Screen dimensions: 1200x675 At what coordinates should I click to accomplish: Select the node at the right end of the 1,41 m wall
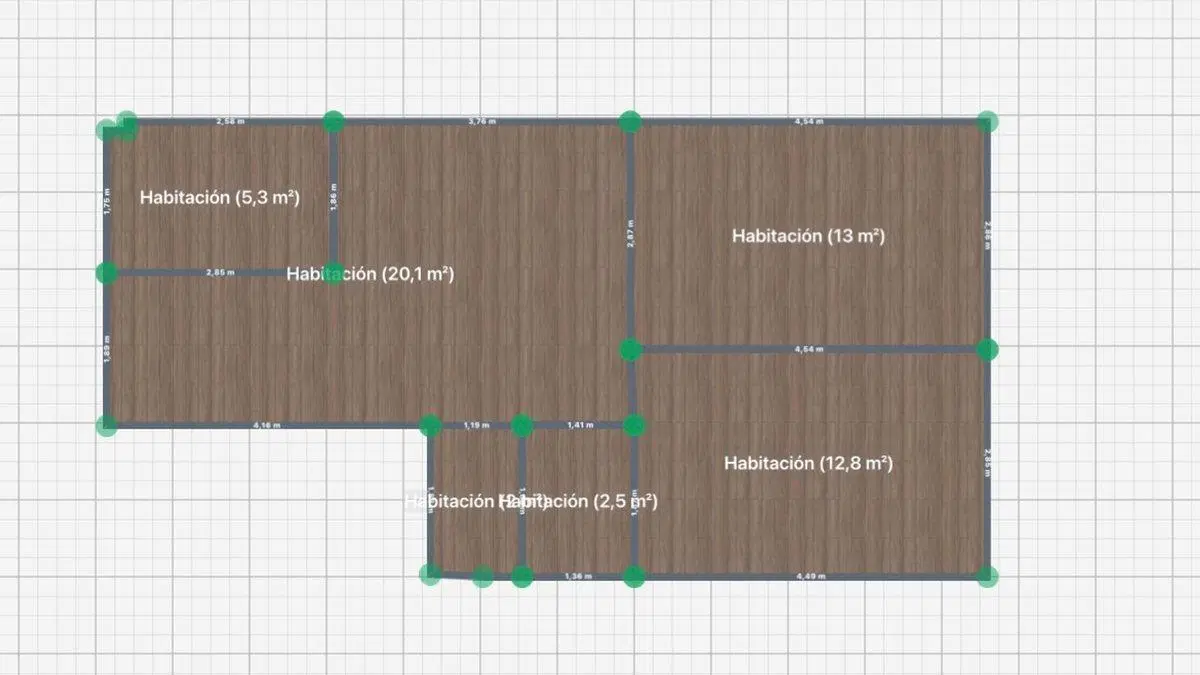pyautogui.click(x=634, y=426)
